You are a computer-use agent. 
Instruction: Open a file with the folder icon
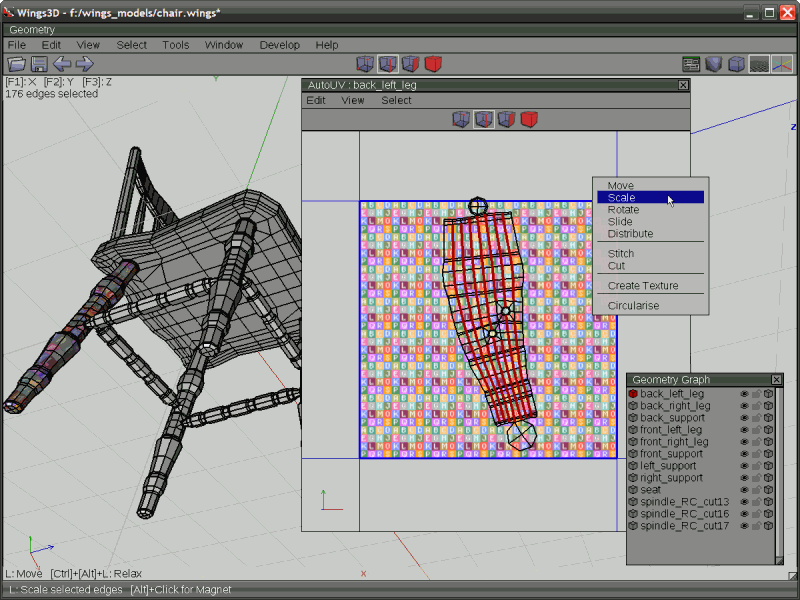pos(16,64)
